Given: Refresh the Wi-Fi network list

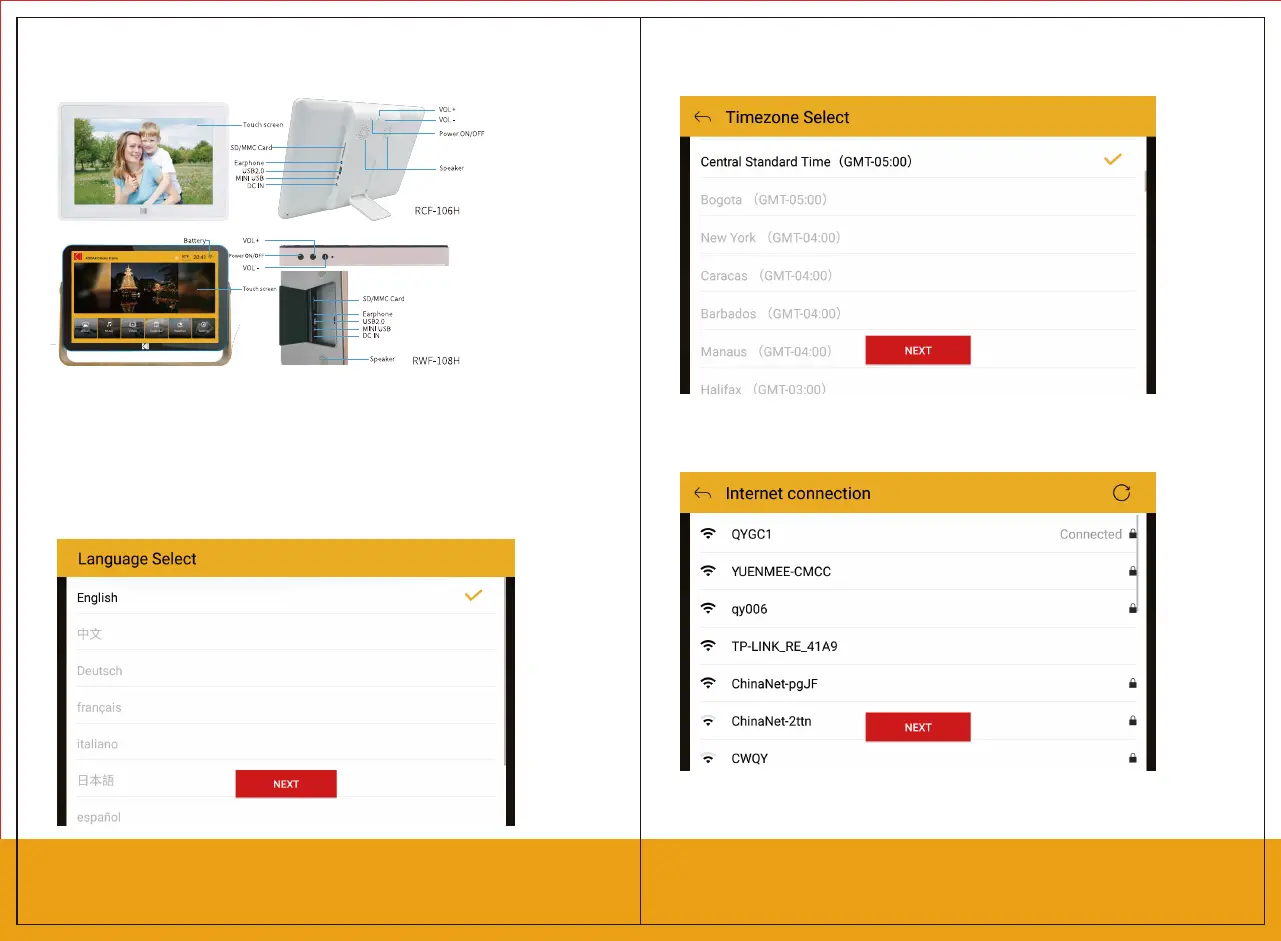Looking at the screenshot, I should point(1121,493).
